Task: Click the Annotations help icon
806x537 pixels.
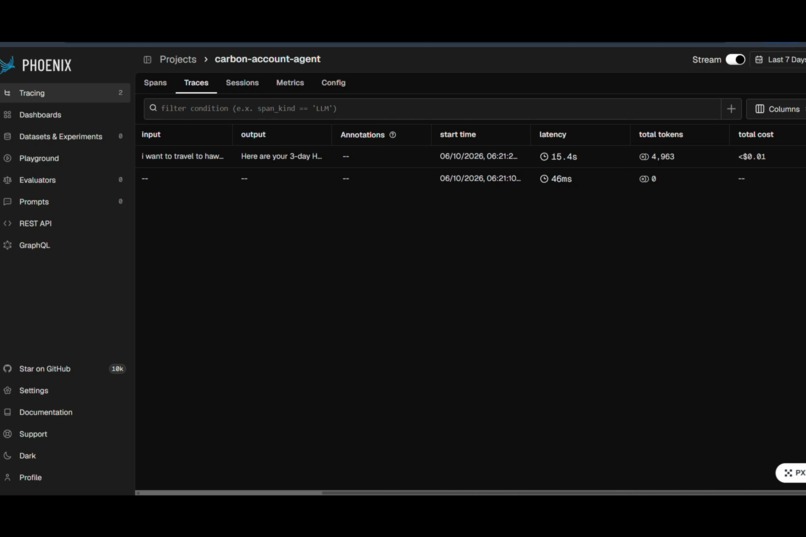Action: point(393,135)
